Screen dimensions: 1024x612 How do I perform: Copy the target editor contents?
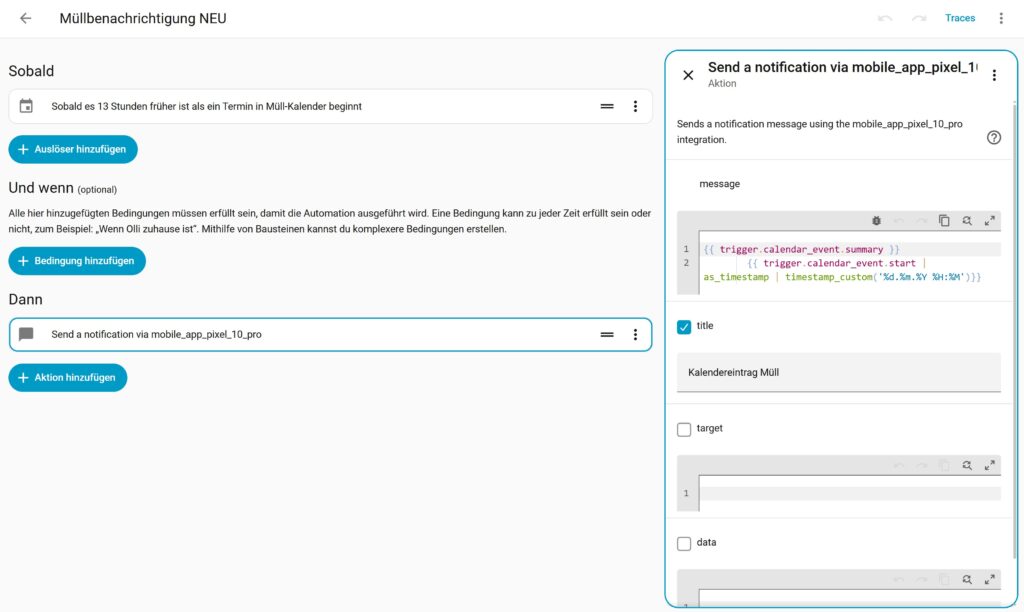[x=944, y=465]
